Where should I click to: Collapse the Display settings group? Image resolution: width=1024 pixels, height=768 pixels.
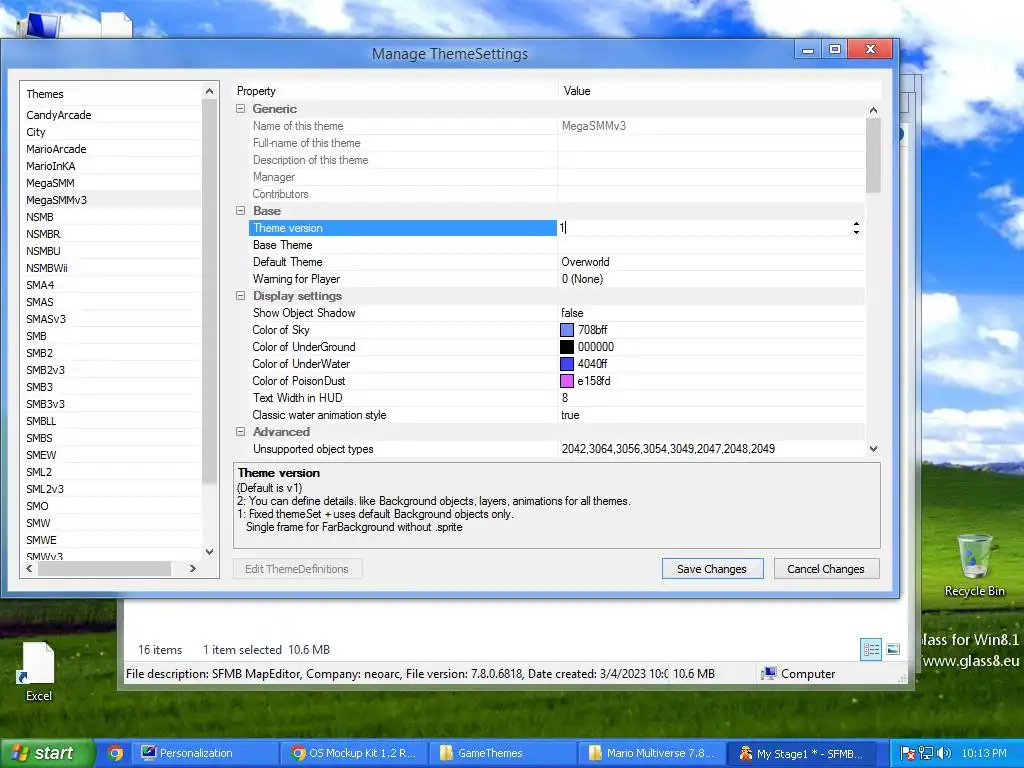240,296
